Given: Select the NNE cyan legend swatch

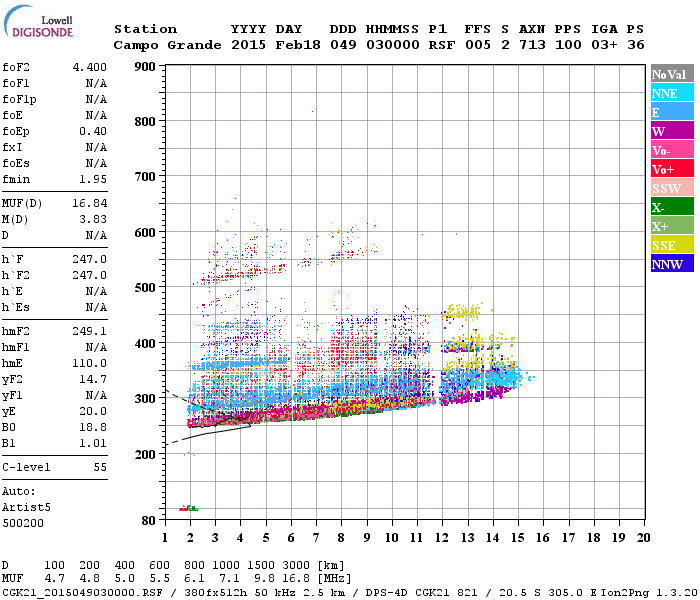Looking at the screenshot, I should point(672,93).
